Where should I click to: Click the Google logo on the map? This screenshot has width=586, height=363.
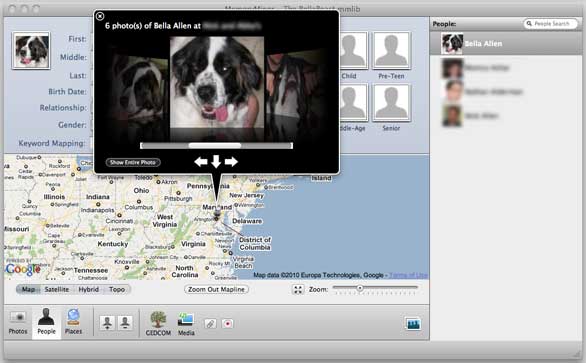coord(23,269)
